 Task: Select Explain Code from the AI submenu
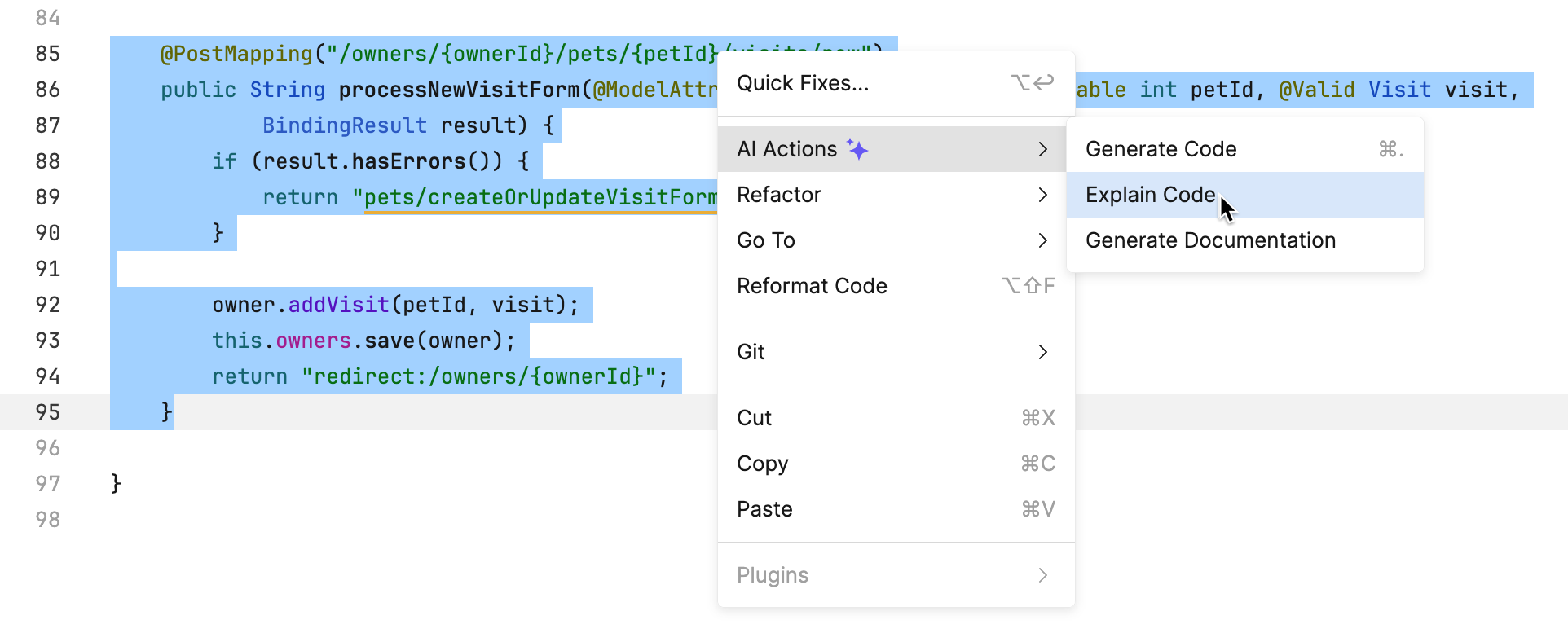1150,195
